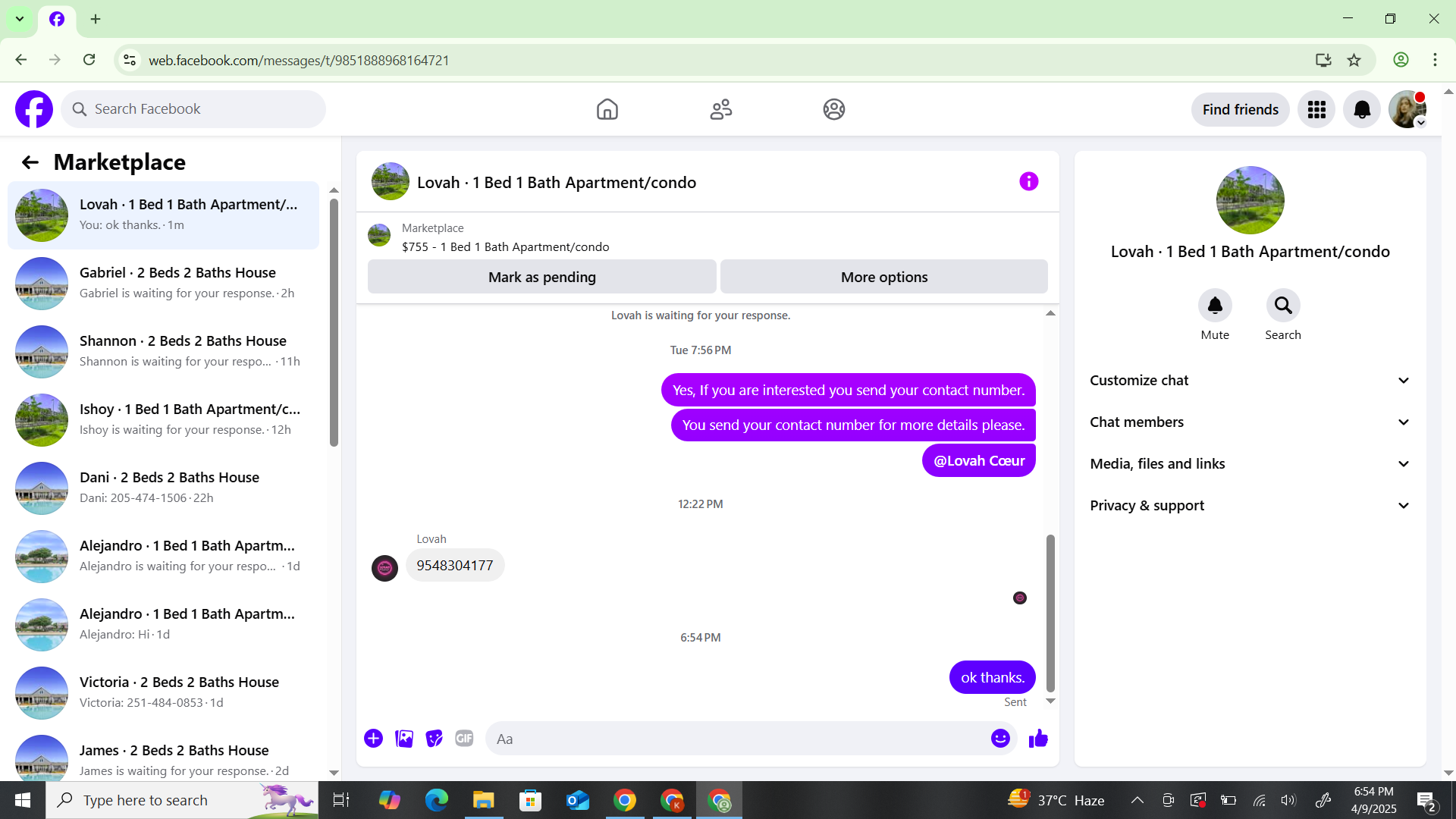Open the Friends icon in top navigation
This screenshot has height=819, width=1456.
[721, 109]
